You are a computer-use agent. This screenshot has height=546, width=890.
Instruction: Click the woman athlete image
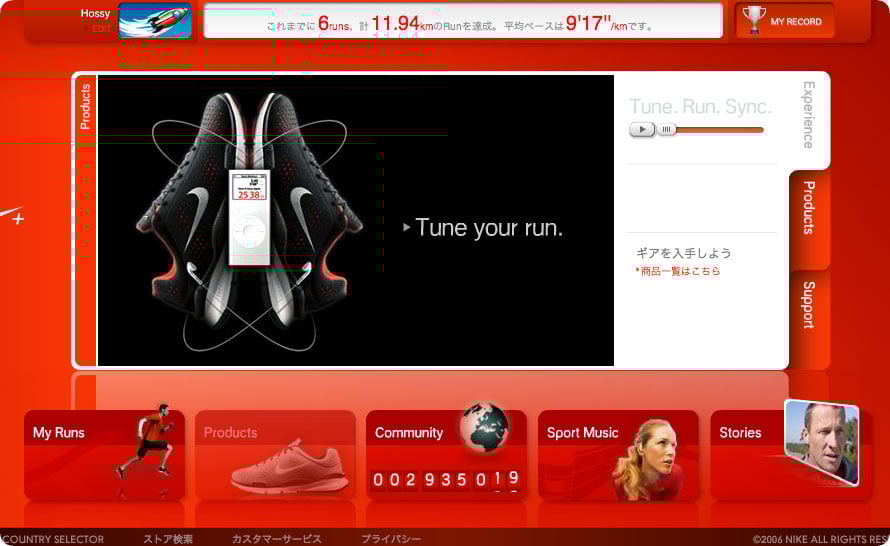pyautogui.click(x=648, y=459)
